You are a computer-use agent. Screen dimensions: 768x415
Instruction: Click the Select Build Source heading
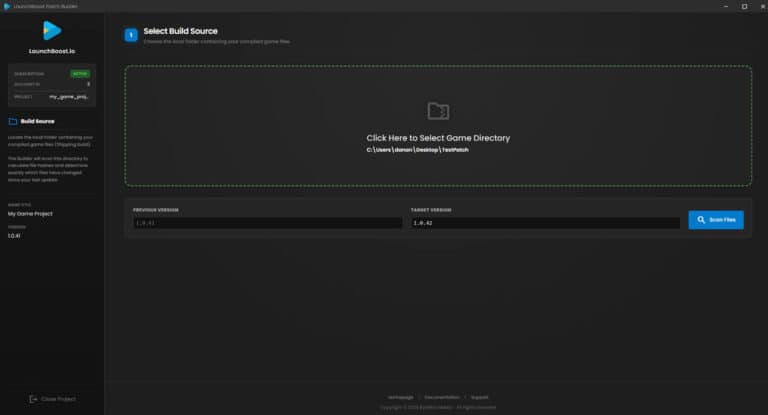click(x=180, y=31)
